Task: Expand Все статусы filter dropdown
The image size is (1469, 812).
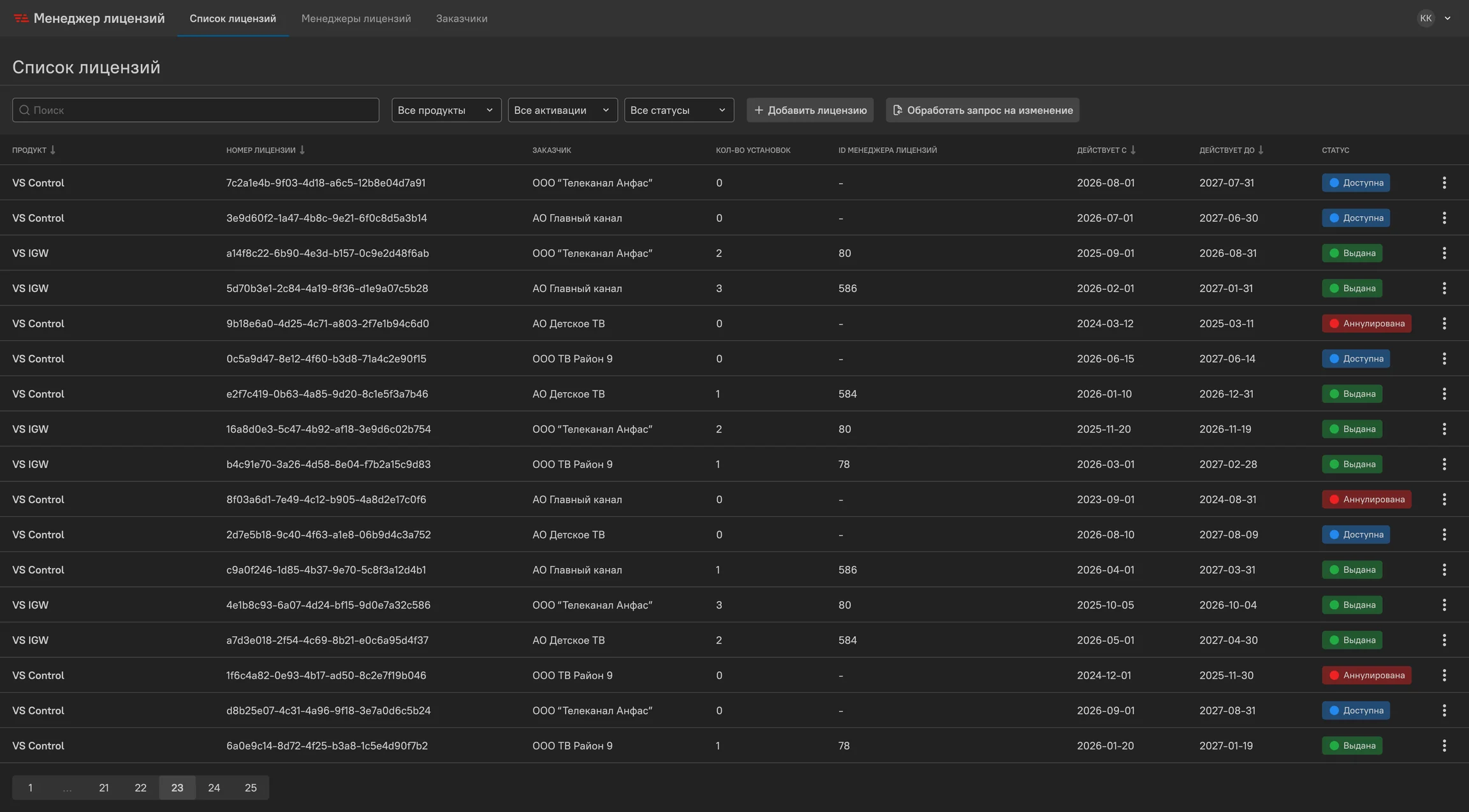Action: pos(679,110)
